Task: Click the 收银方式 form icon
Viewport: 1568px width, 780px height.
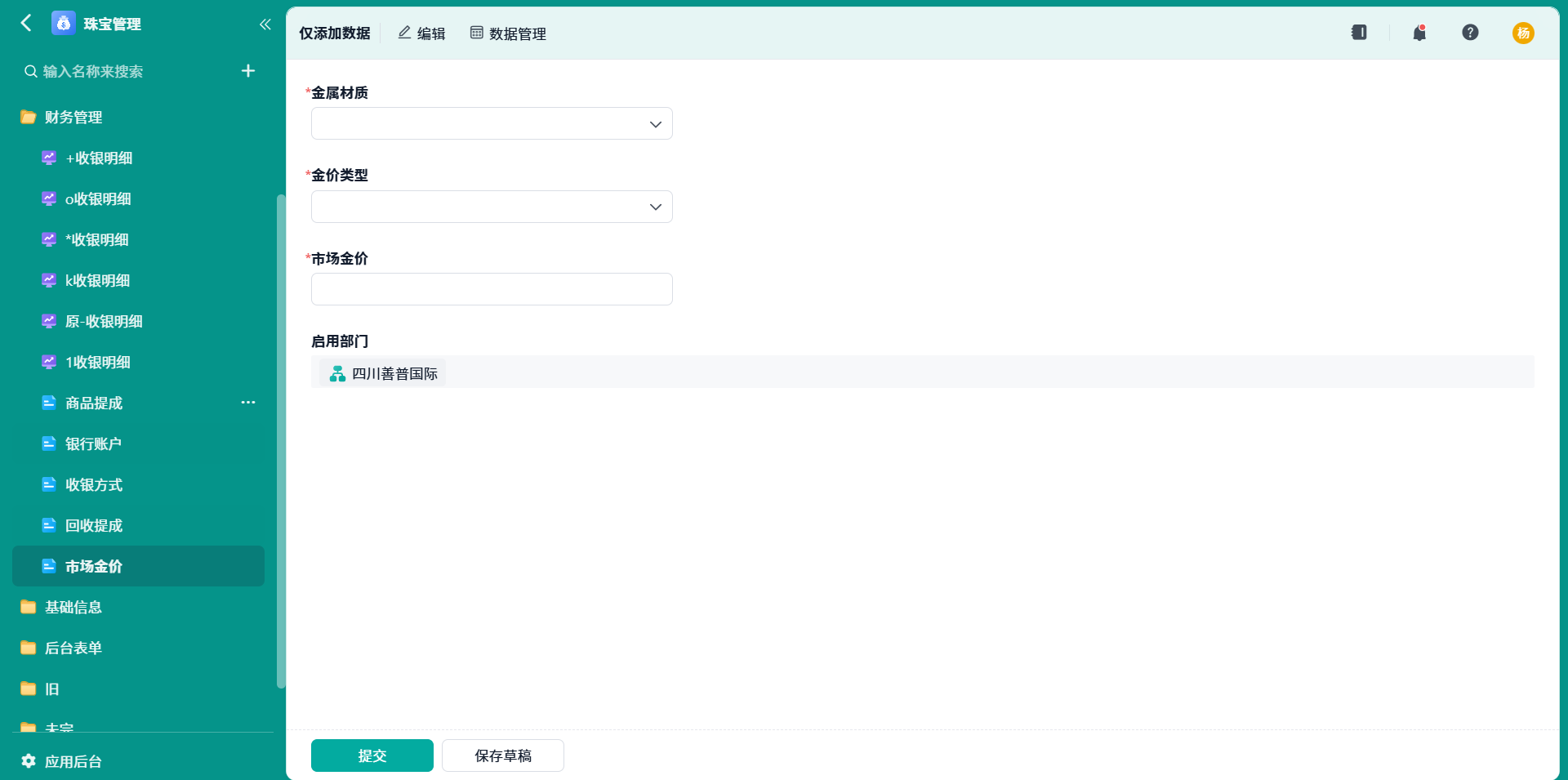Action: pos(49,484)
